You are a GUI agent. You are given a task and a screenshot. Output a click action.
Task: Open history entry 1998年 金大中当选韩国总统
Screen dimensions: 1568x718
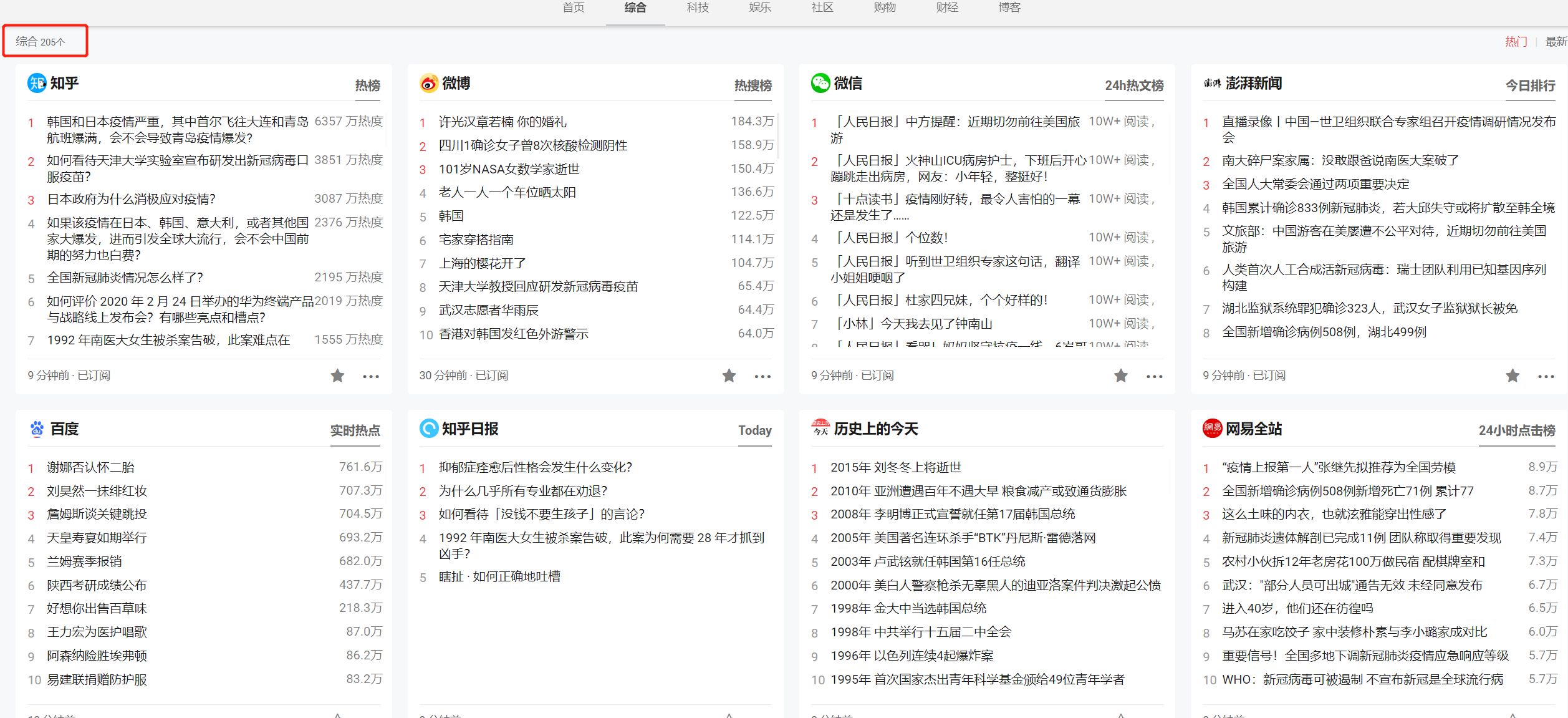pyautogui.click(x=908, y=608)
